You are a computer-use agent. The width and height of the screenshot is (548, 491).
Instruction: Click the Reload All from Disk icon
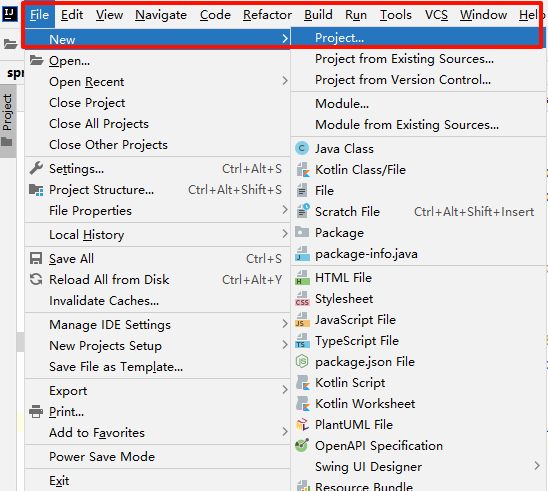[x=36, y=280]
